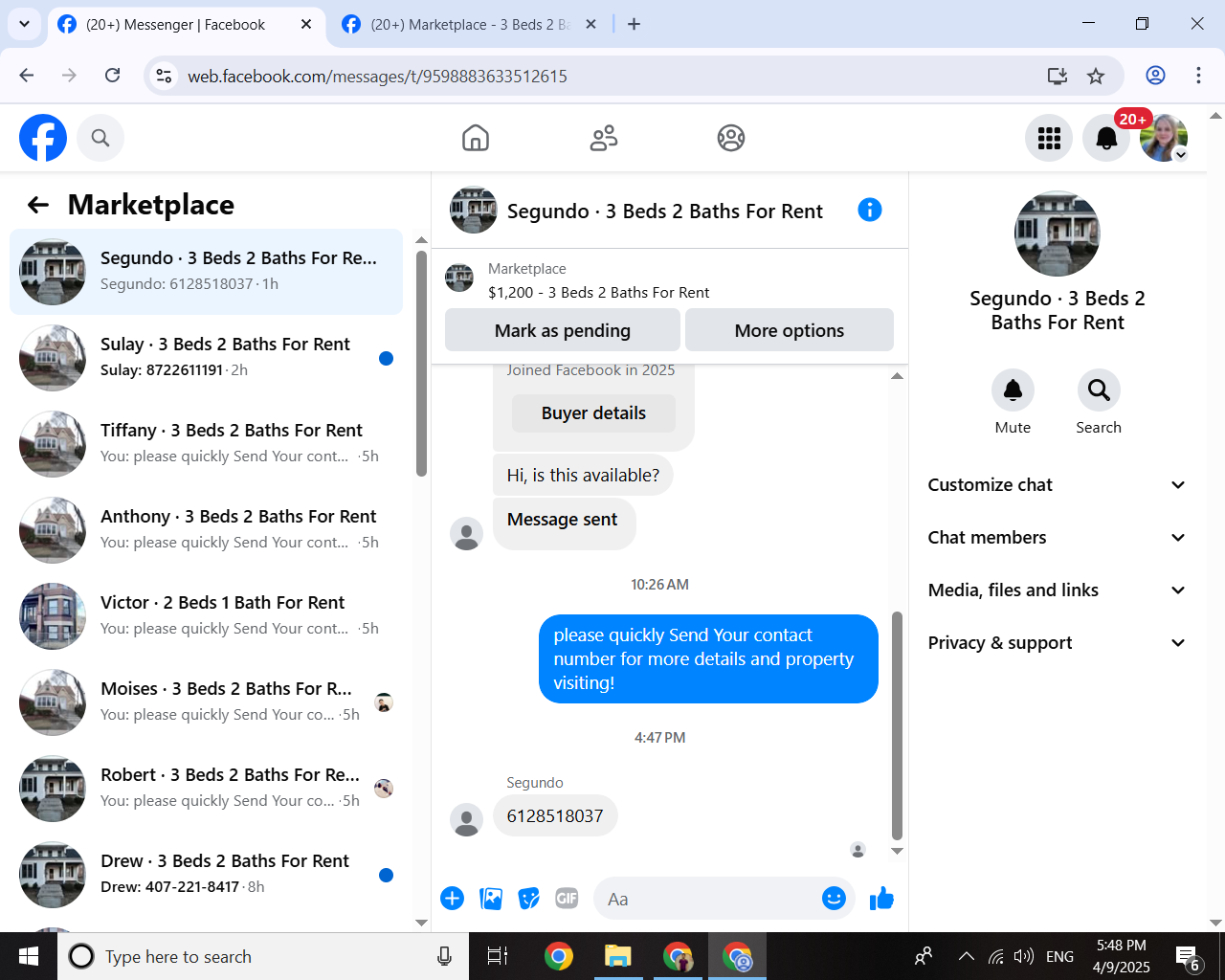Open the listing thumbnail in right panel
Screen dimensions: 1225x980
point(1058,234)
